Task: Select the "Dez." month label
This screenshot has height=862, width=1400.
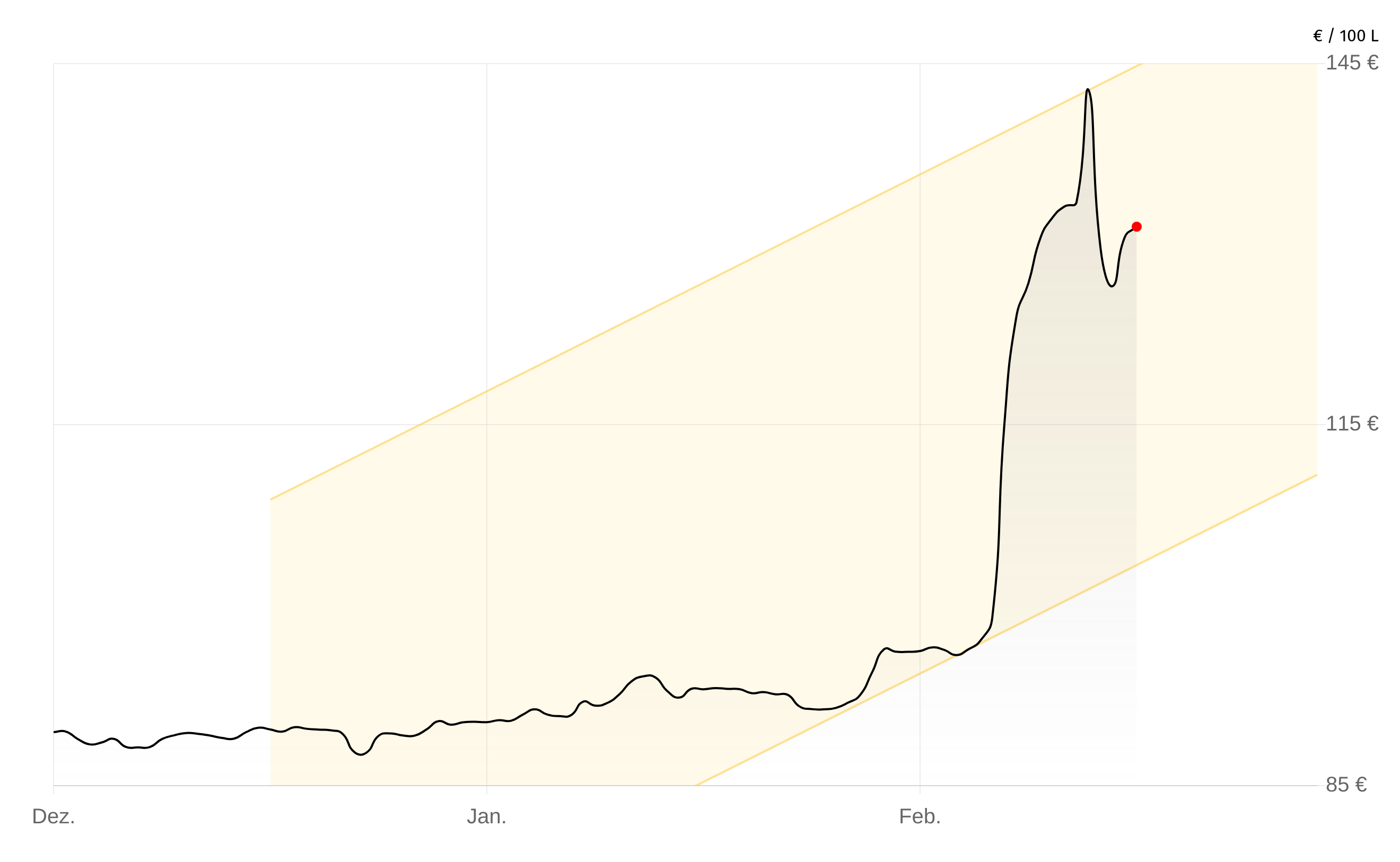Action: tap(54, 816)
